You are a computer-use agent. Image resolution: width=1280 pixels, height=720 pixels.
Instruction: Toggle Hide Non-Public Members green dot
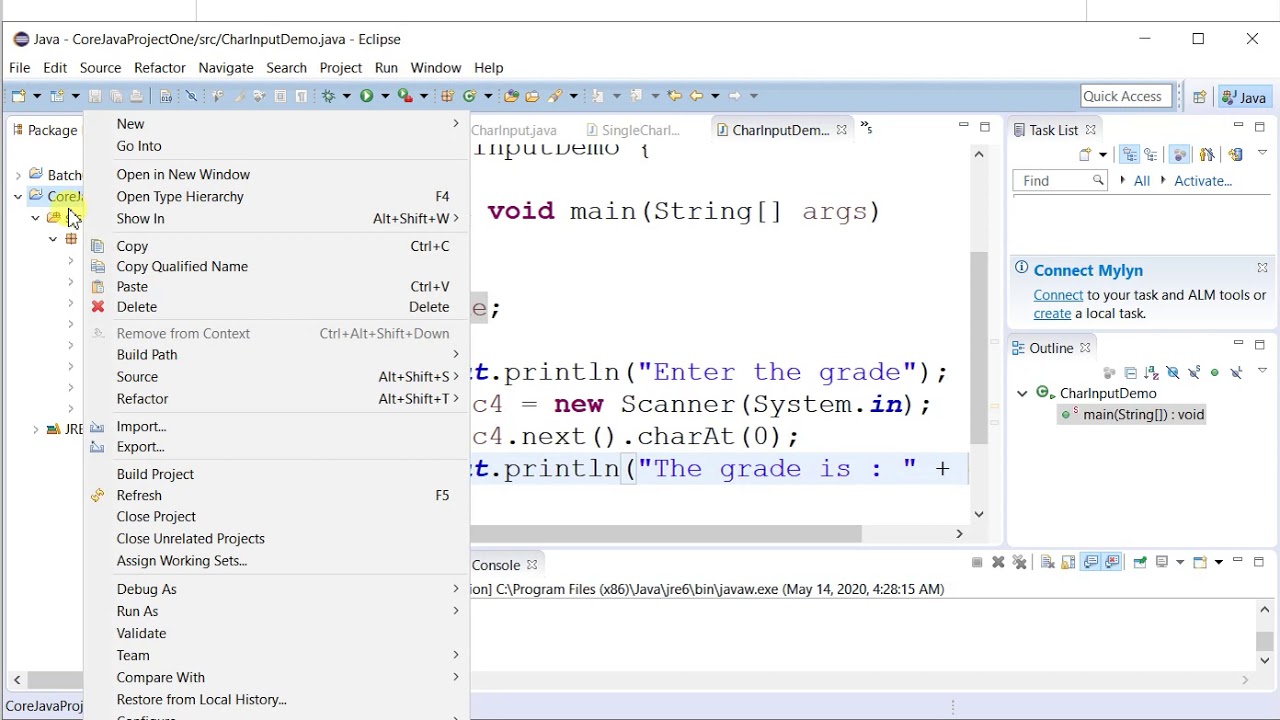1214,372
